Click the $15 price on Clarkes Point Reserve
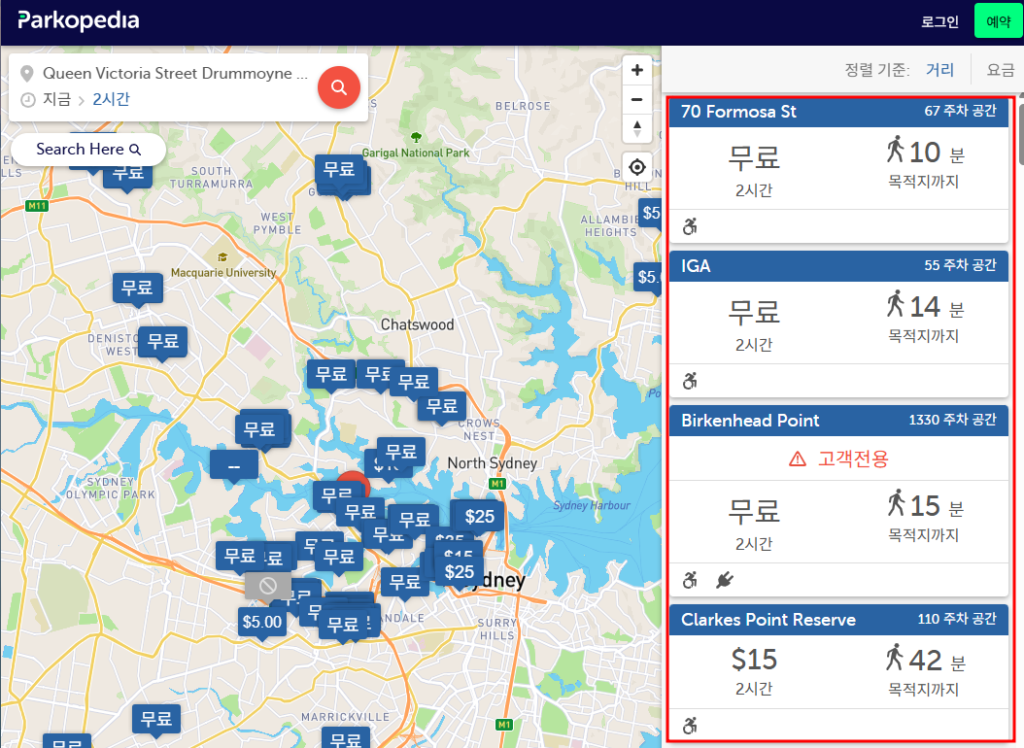Screen dimensions: 1024x748 pyautogui.click(x=754, y=659)
